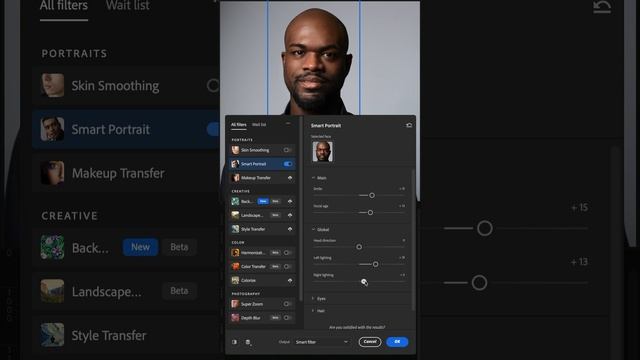640x360 pixels.
Task: Click the Colorize filter thumbnail icon
Action: click(236, 280)
